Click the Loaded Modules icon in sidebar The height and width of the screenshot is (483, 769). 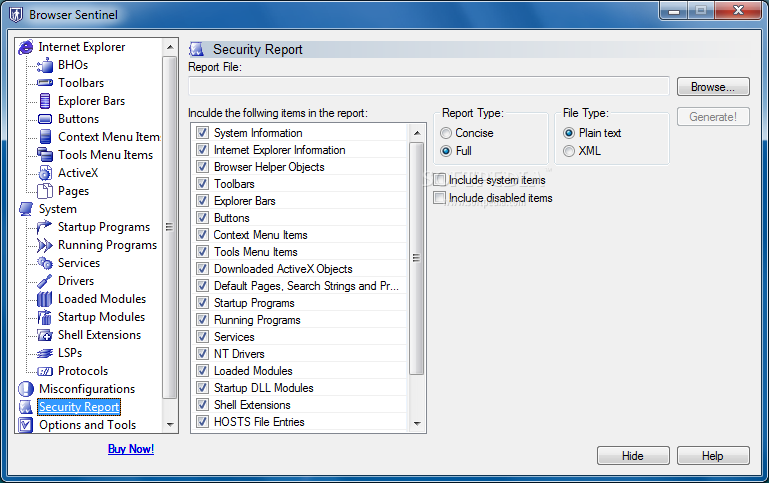[45, 299]
